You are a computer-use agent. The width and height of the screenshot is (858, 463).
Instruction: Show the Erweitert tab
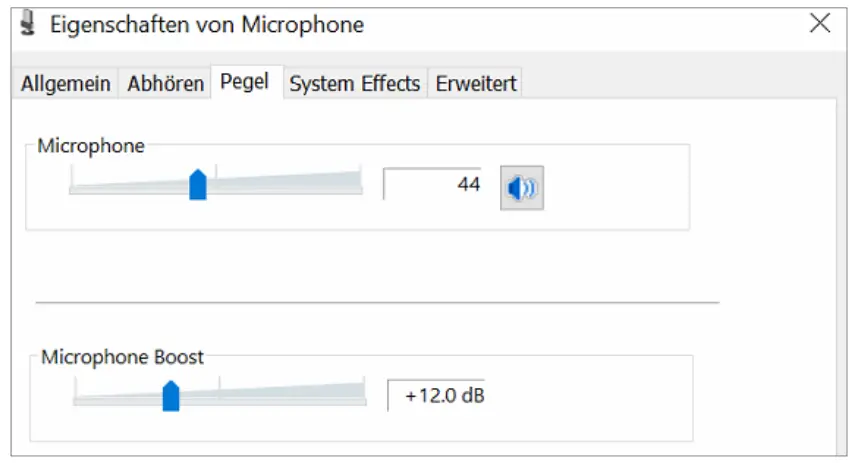476,84
